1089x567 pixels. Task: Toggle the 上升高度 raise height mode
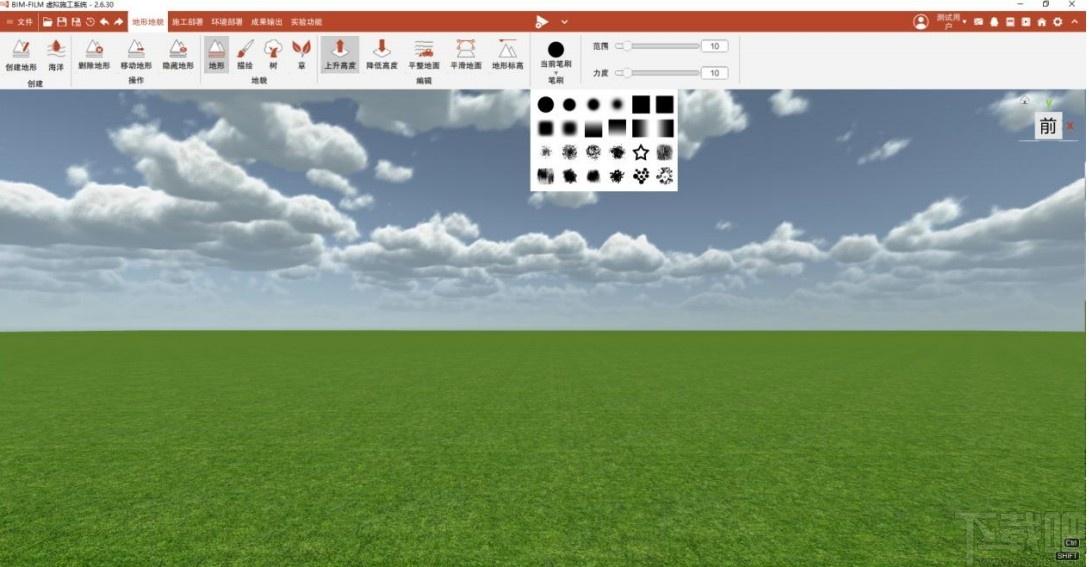340,54
